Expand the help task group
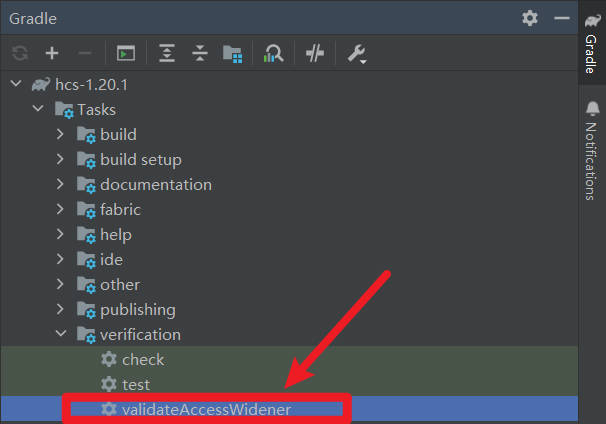 (x=60, y=234)
